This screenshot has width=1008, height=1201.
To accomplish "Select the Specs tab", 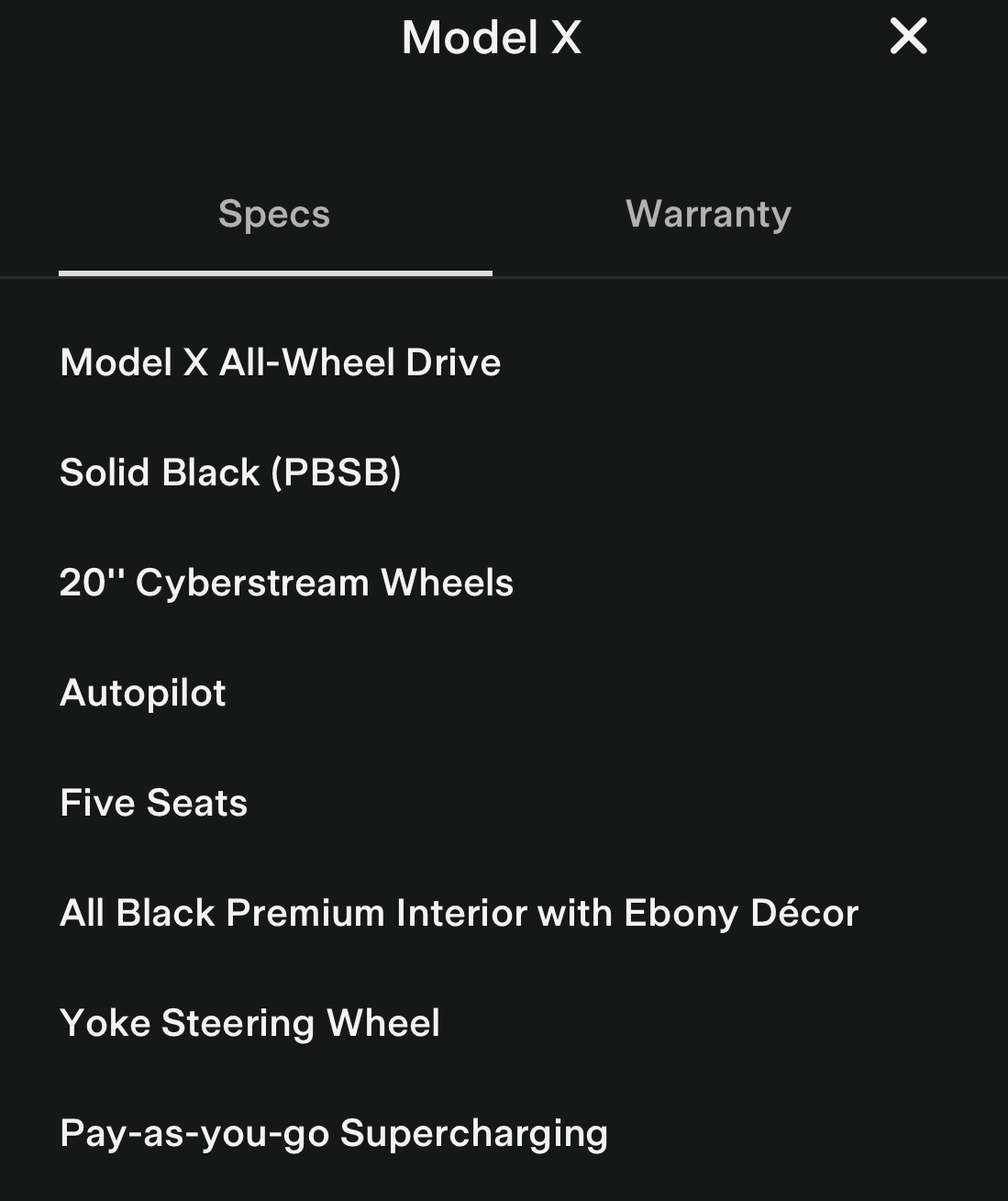I will [x=274, y=214].
